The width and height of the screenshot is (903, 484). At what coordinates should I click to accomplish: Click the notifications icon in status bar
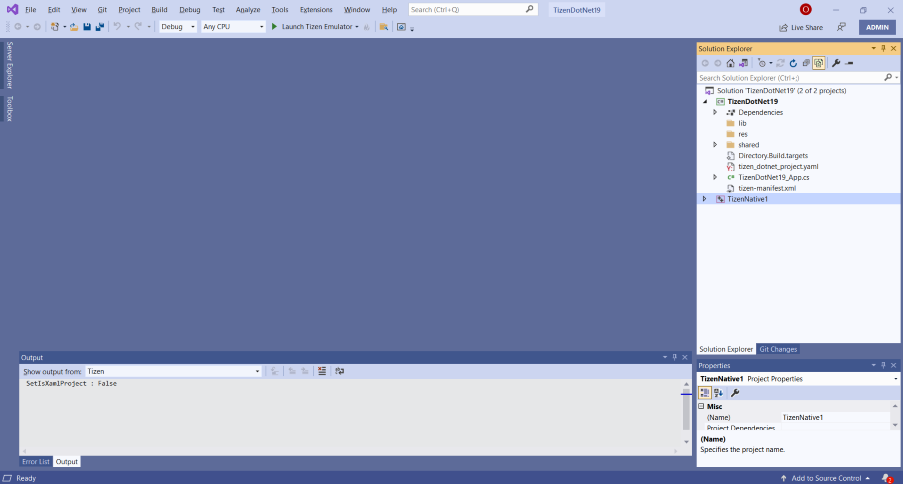pos(887,478)
